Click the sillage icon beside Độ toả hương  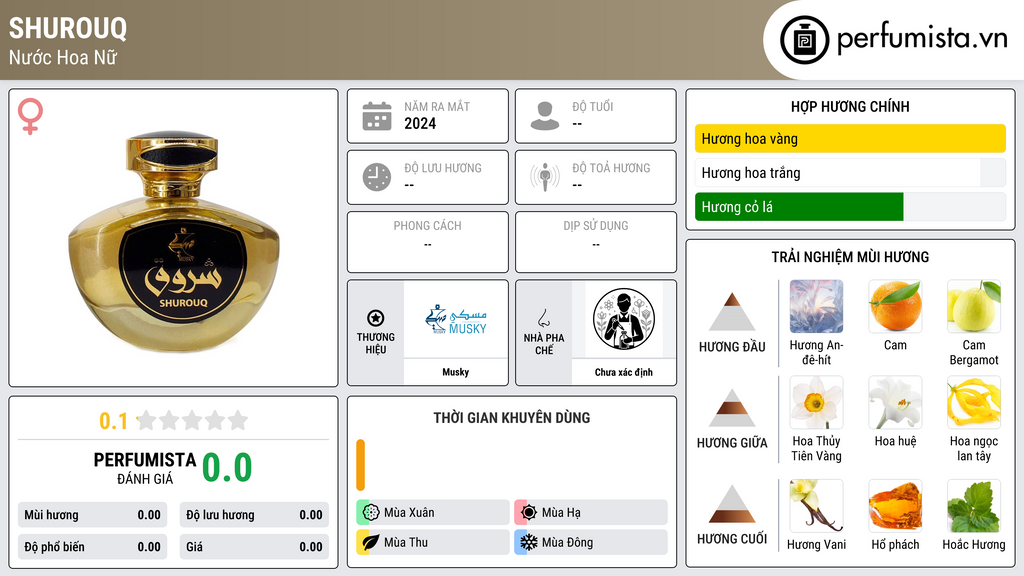(545, 177)
